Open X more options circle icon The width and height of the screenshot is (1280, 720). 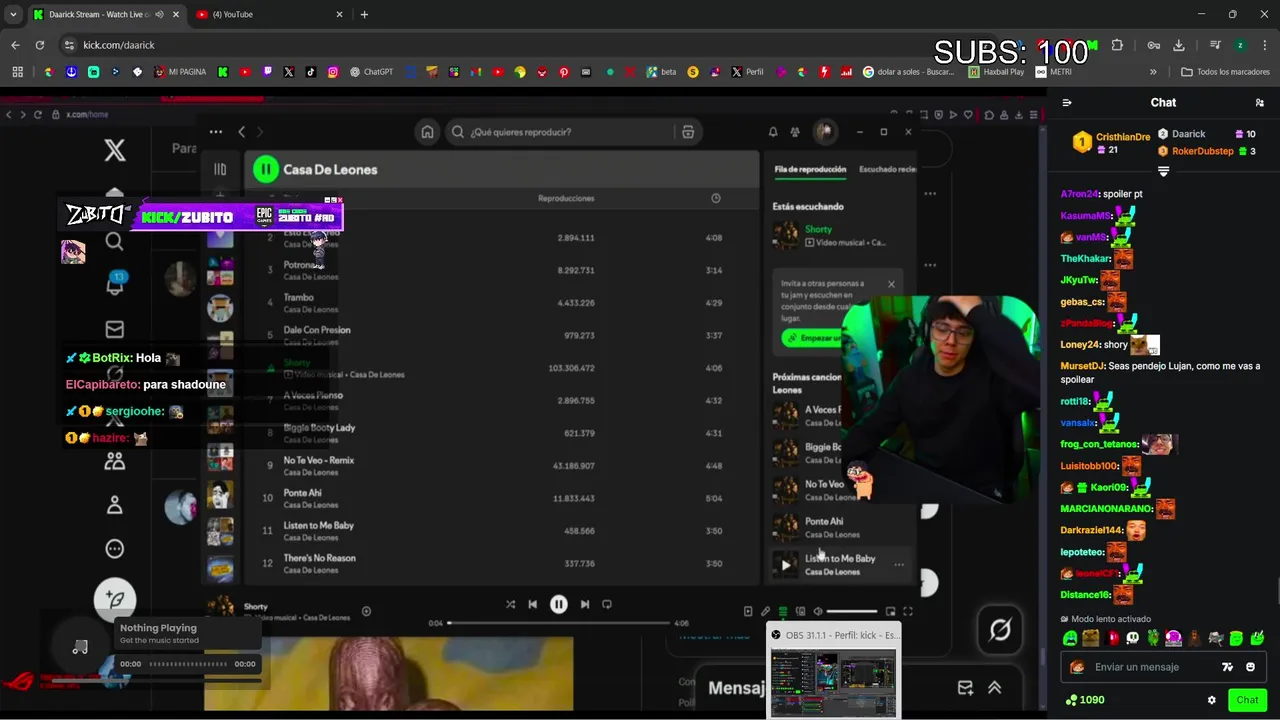click(115, 548)
